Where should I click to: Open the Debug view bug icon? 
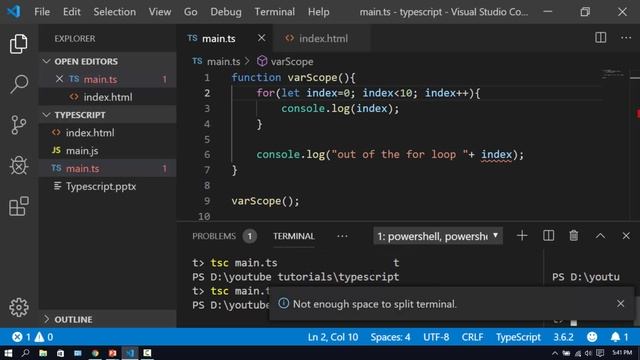[19, 165]
